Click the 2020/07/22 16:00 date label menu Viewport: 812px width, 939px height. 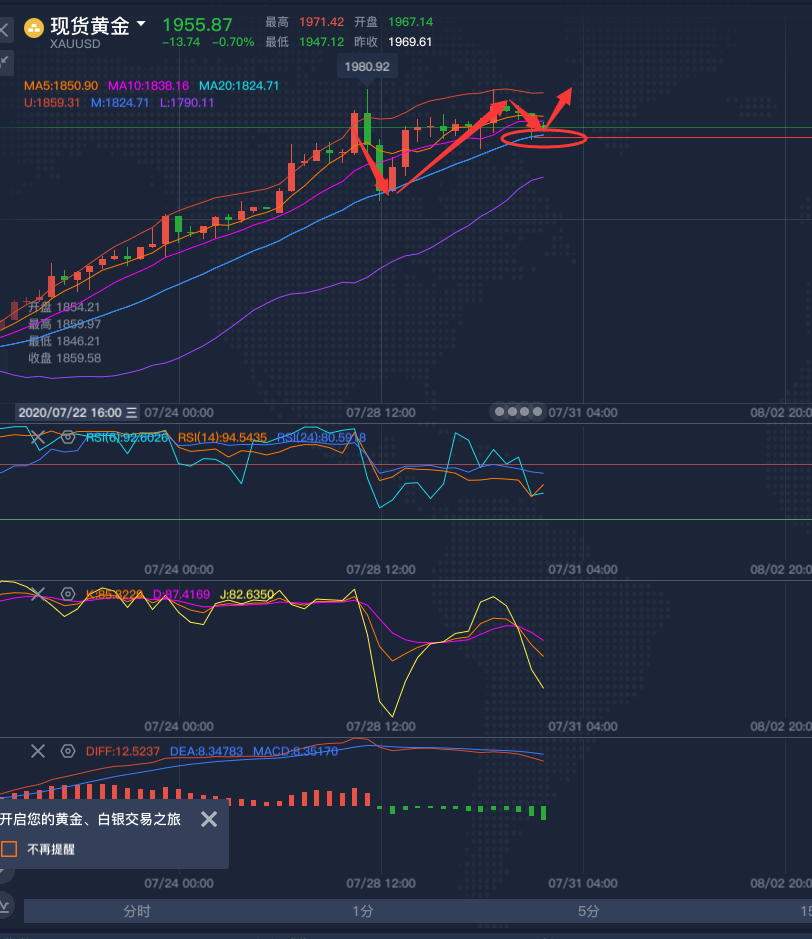click(78, 412)
